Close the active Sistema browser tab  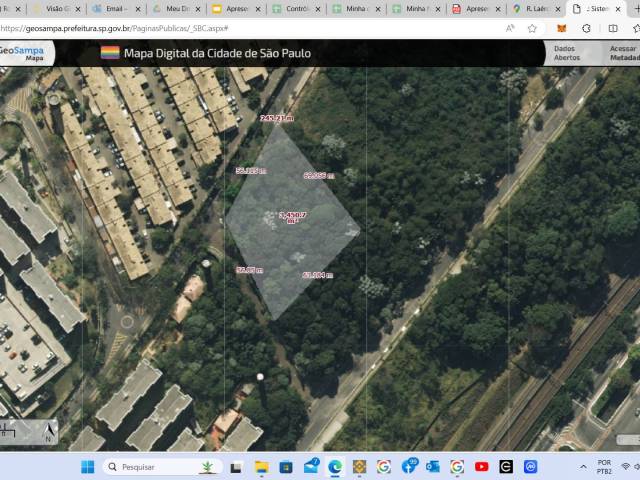[x=618, y=9]
